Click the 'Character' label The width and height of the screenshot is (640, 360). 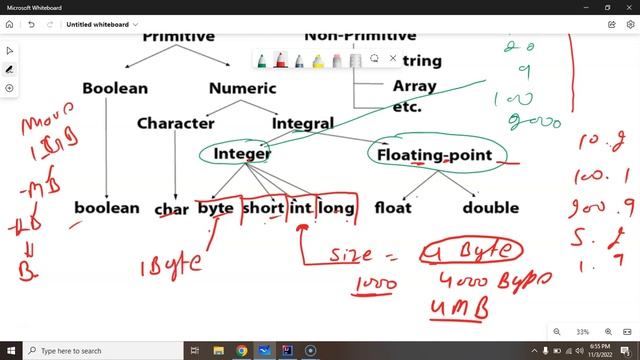point(176,123)
